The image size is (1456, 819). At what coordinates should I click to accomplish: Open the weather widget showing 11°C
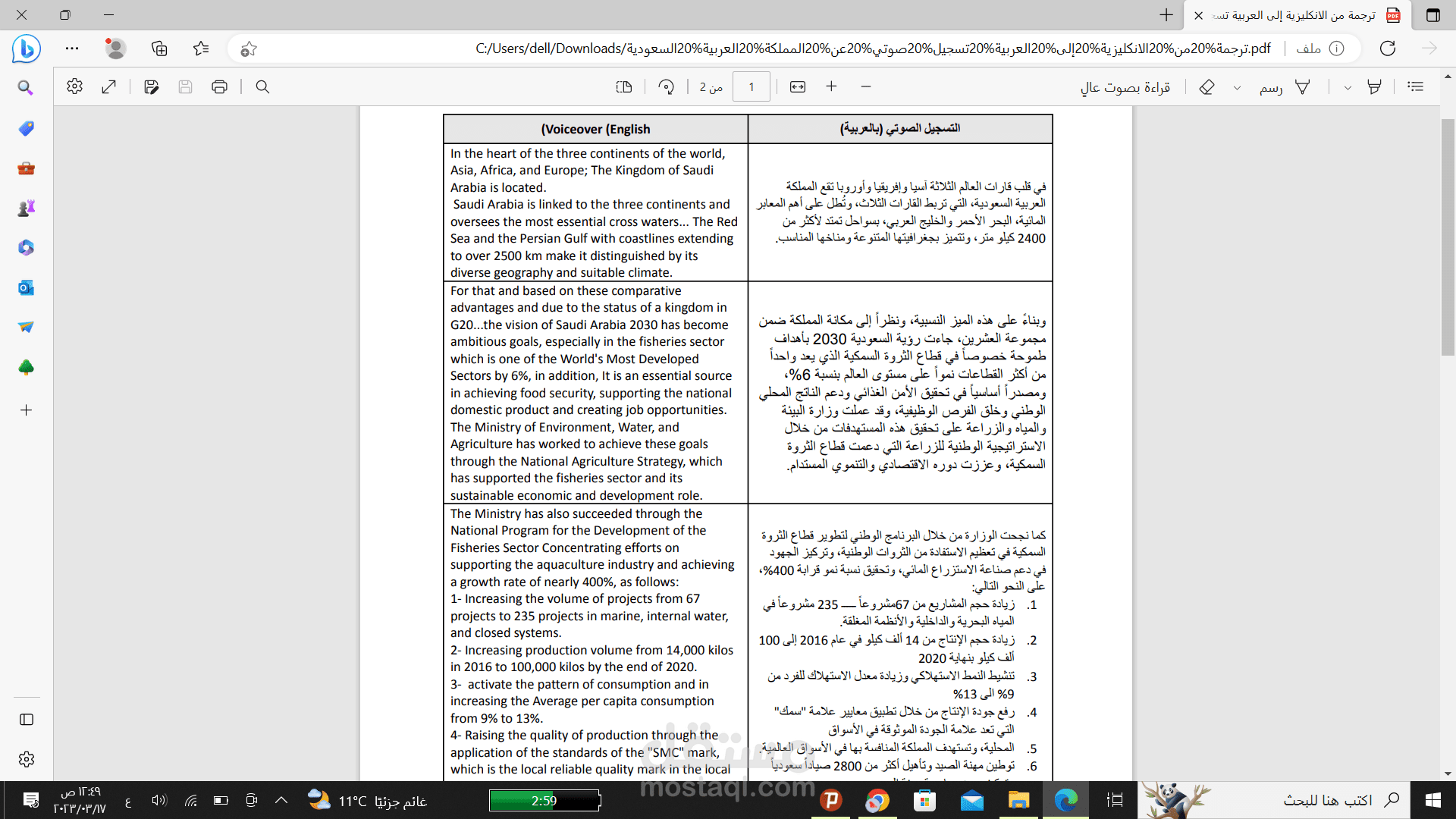pyautogui.click(x=367, y=801)
